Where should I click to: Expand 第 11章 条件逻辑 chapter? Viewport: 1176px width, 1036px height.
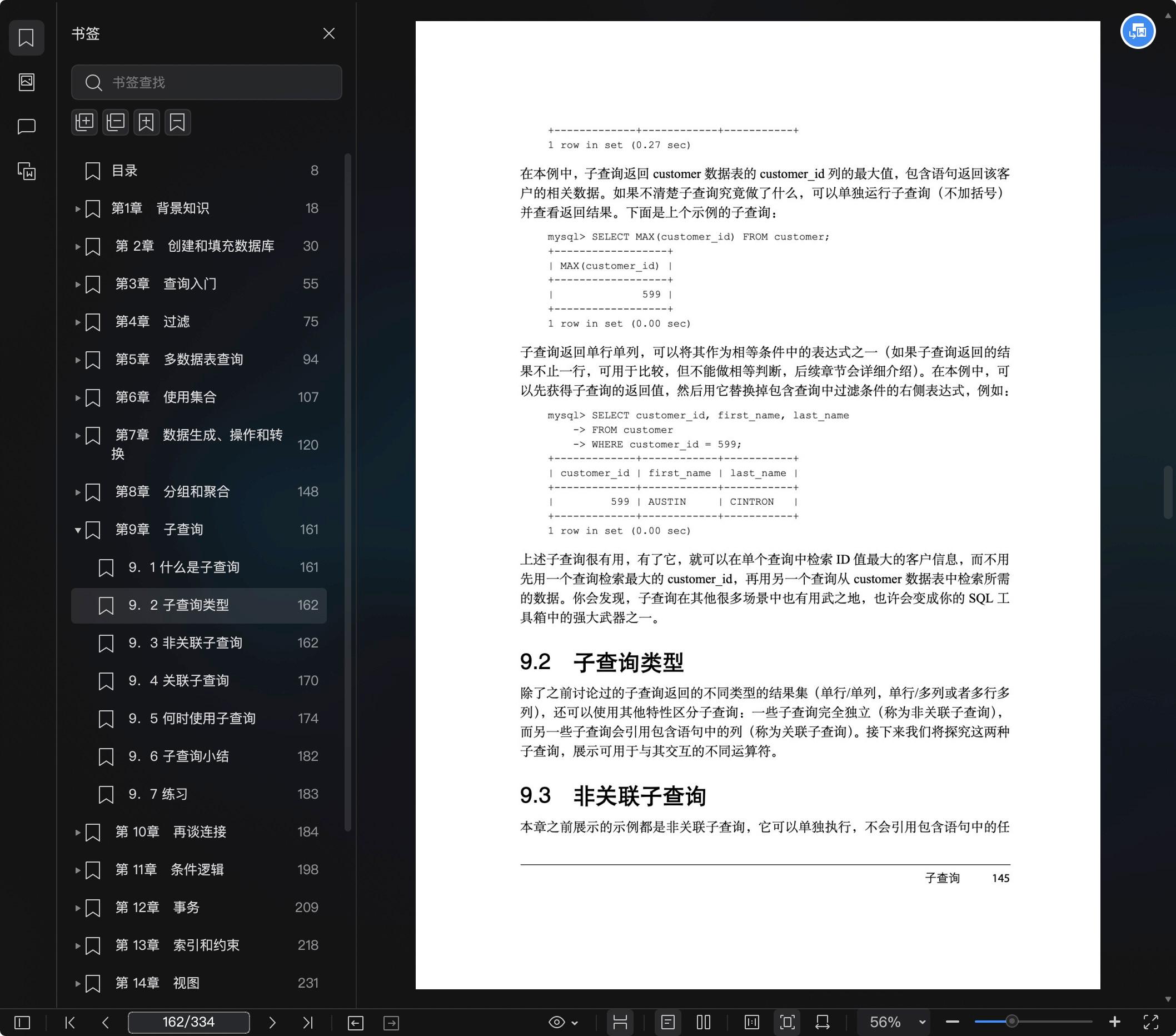[x=77, y=870]
